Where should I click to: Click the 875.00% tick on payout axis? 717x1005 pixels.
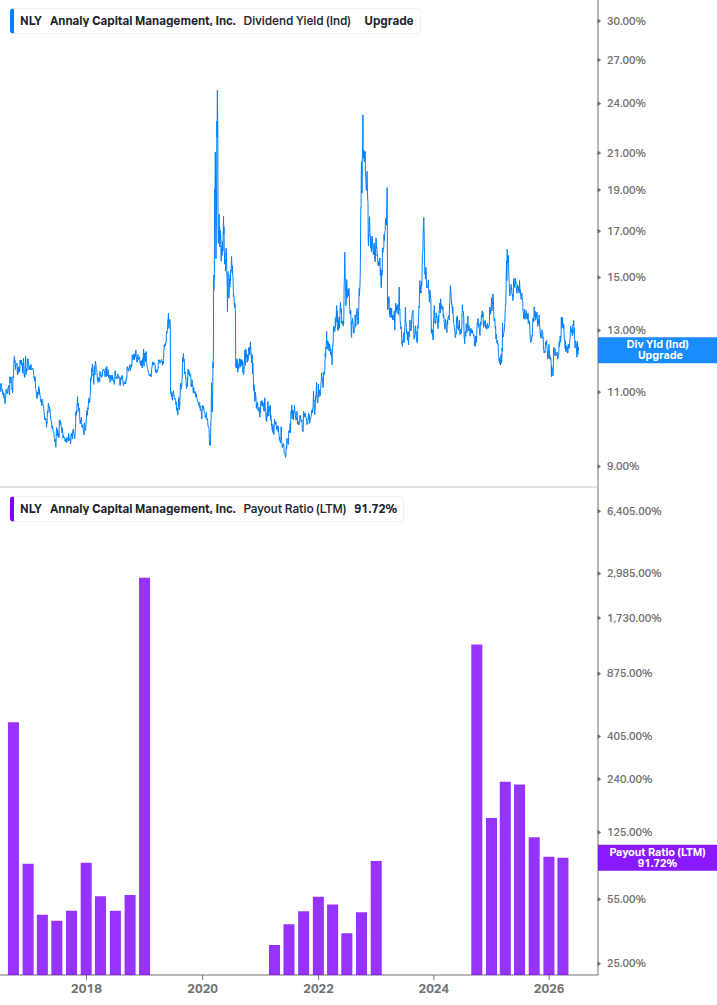629,673
